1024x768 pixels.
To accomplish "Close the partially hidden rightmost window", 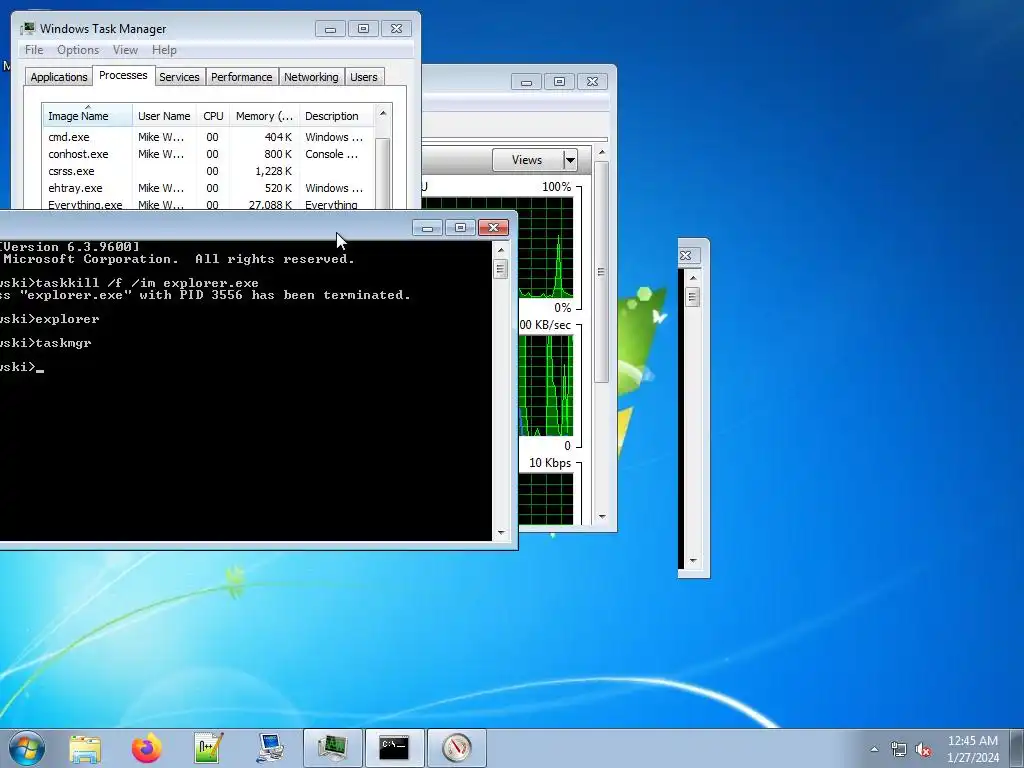I will pyautogui.click(x=688, y=255).
